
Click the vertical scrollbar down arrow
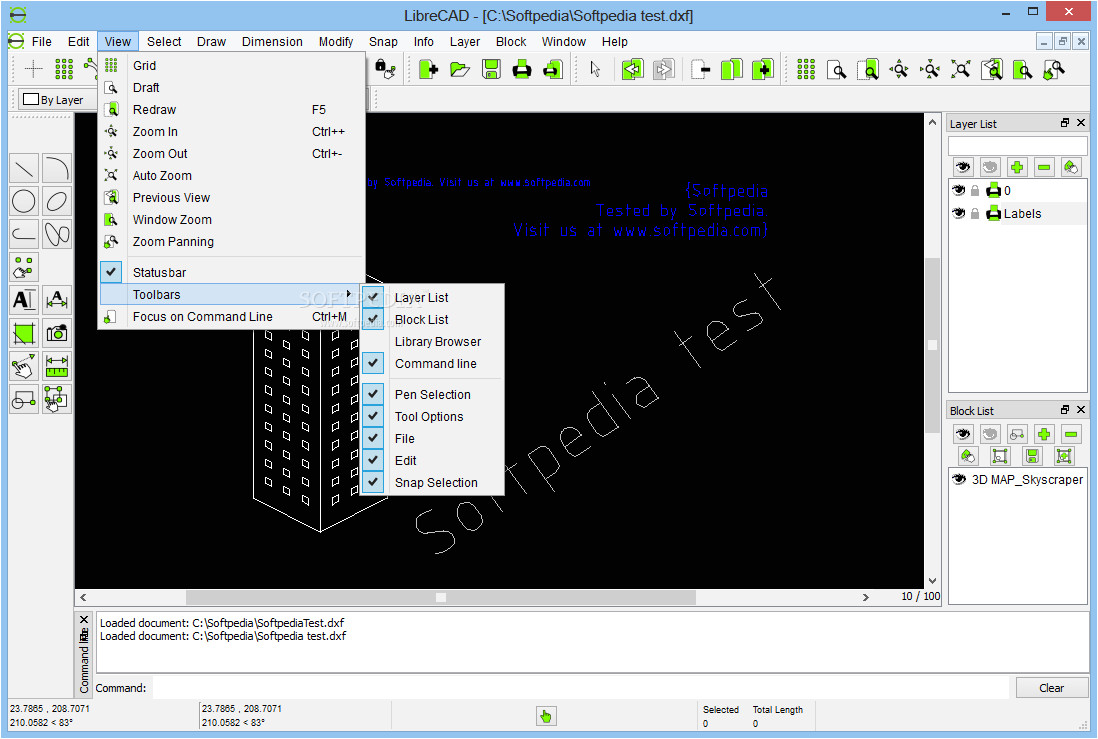click(x=932, y=581)
